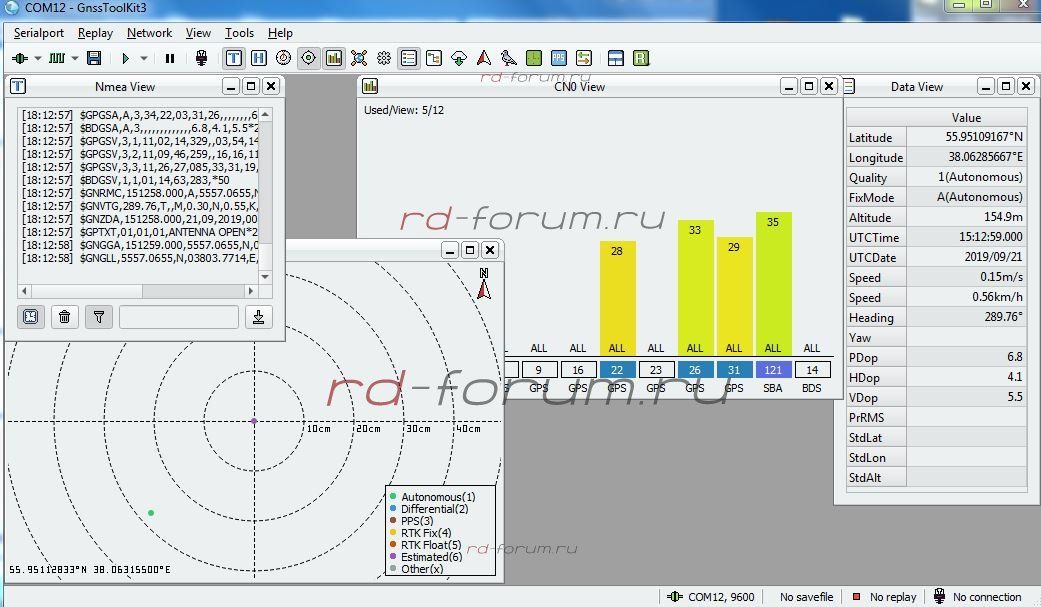Click the red navigation arrow icon
Viewport: 1041px width, 607px height.
[484, 58]
